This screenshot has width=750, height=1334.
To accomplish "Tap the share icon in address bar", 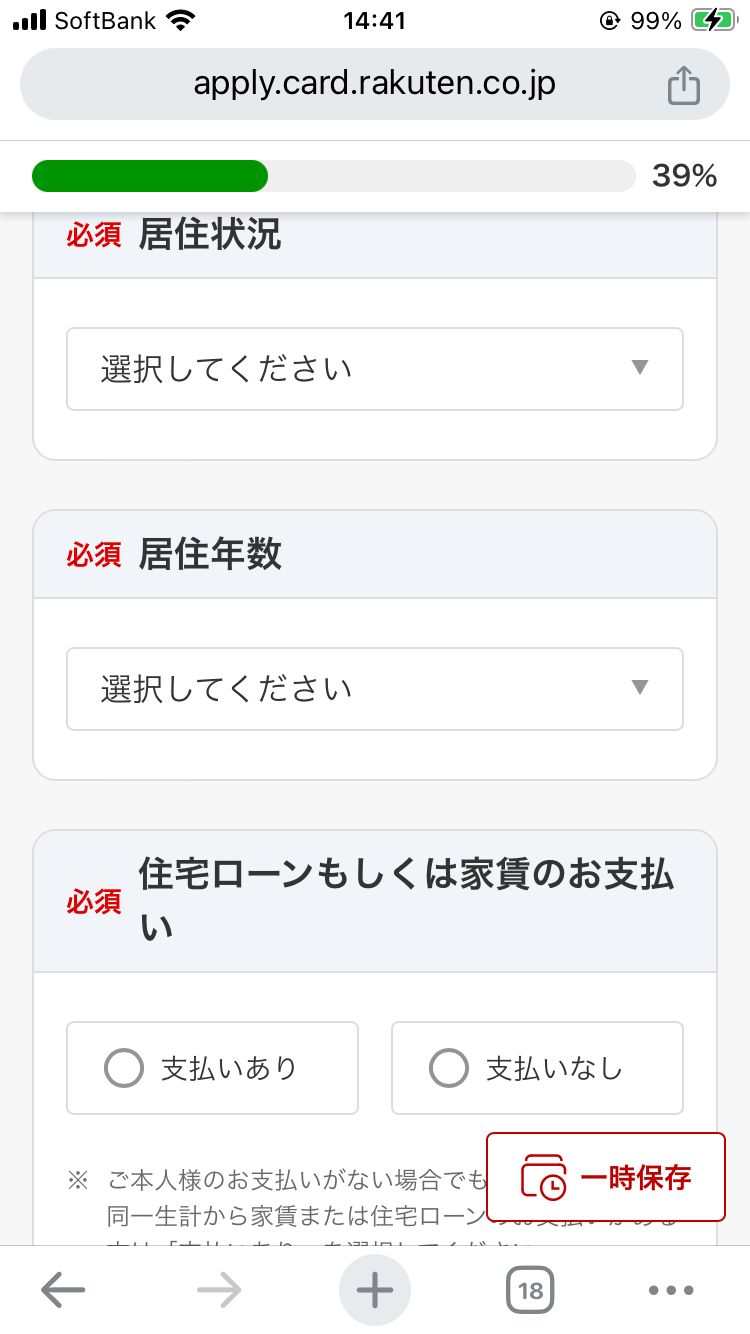I will [683, 85].
